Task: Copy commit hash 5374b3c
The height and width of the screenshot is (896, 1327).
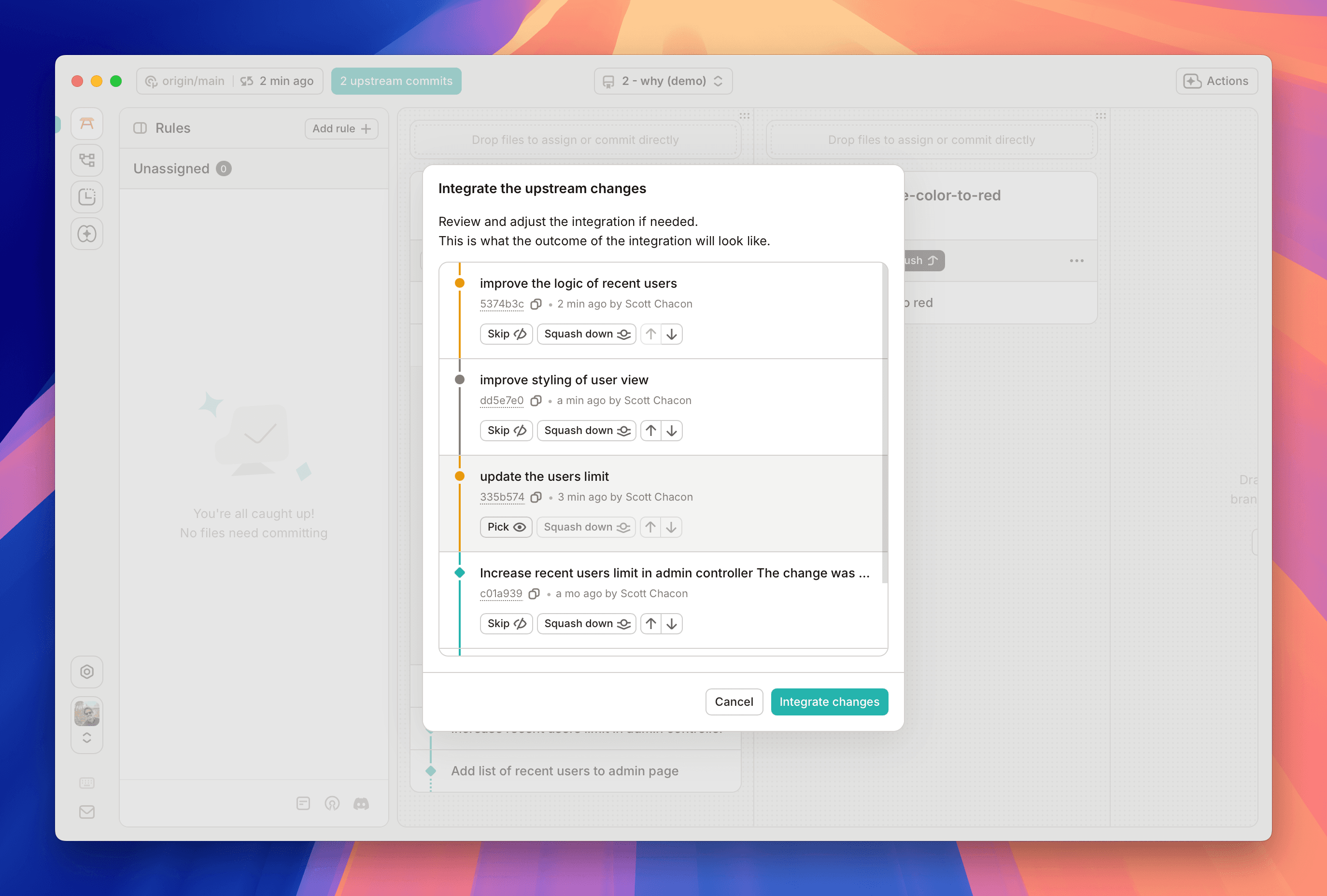Action: coord(536,304)
